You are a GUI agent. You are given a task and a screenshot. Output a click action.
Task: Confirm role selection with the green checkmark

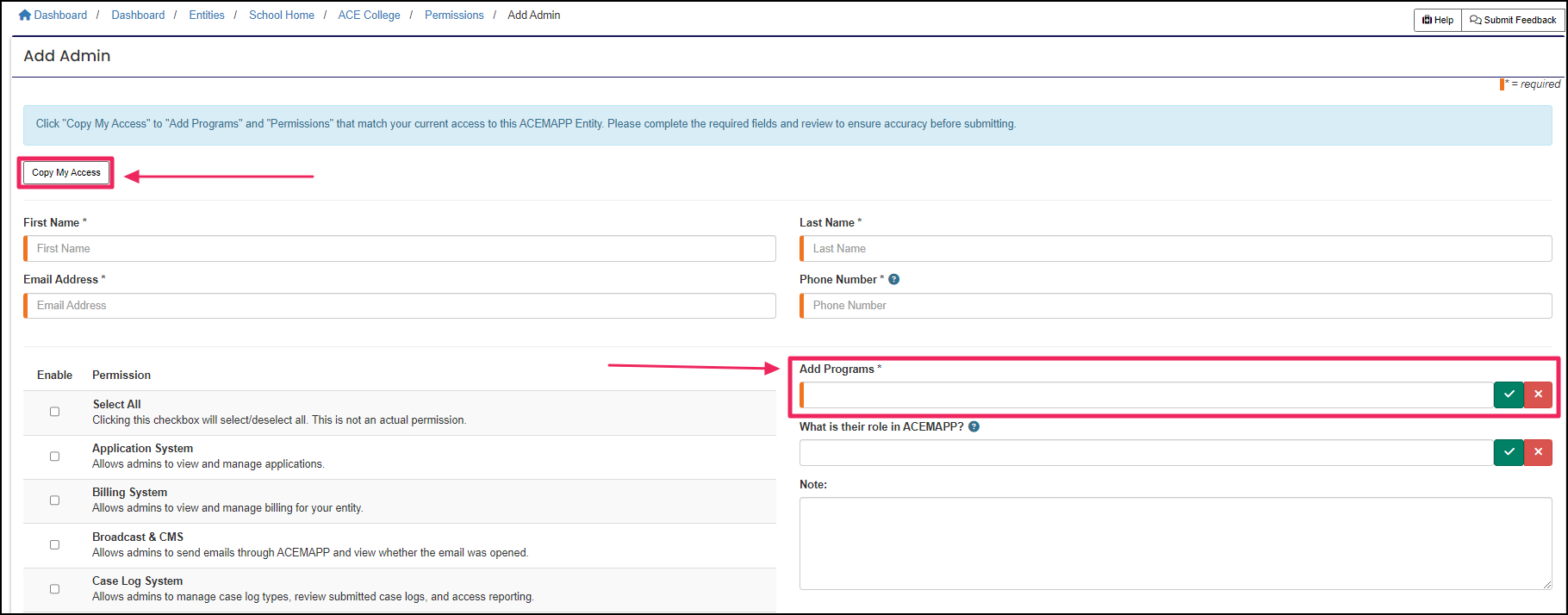[1509, 452]
